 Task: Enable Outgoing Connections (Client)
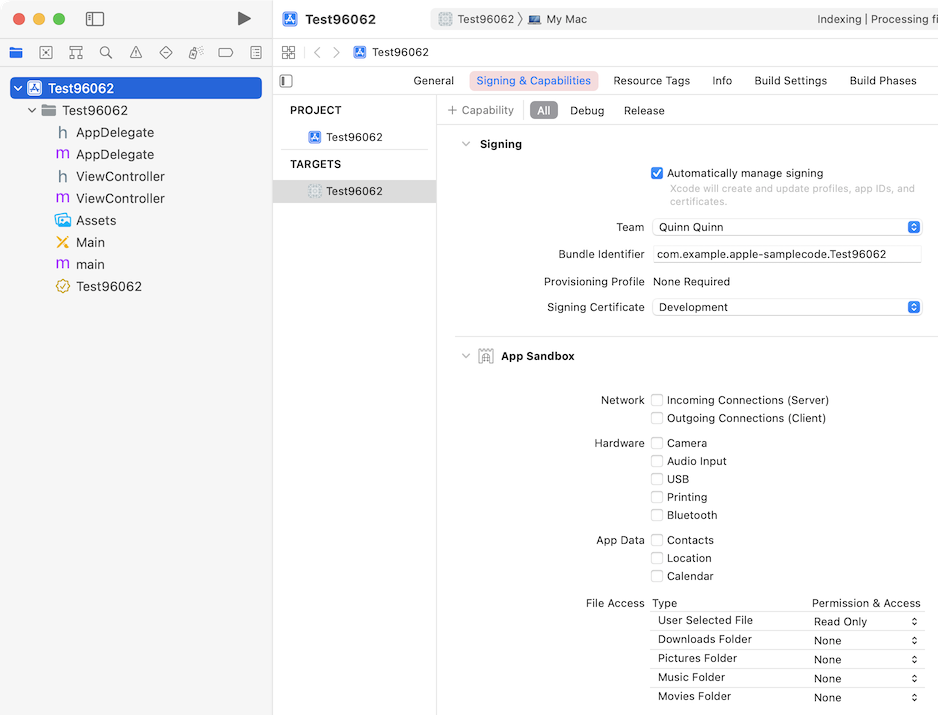(657, 418)
